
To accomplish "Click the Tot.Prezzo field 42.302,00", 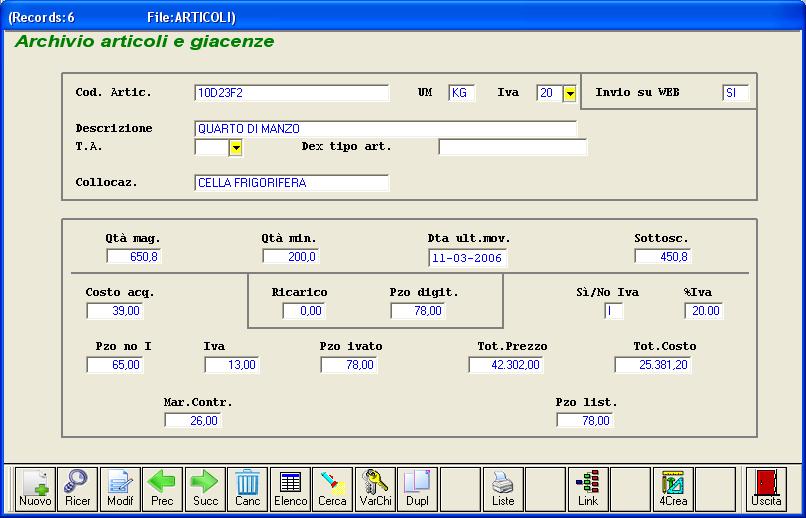I will tap(506, 365).
